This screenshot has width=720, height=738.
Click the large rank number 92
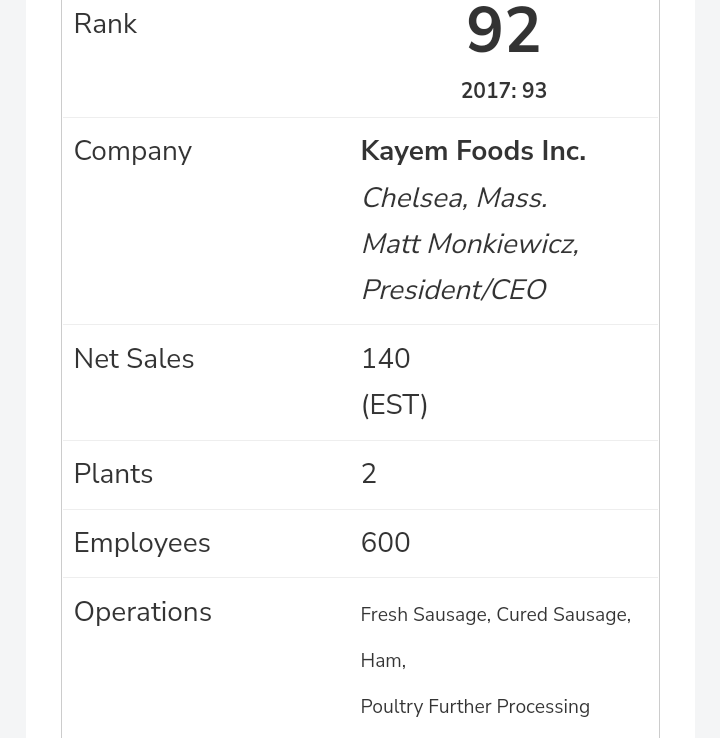[x=503, y=32]
